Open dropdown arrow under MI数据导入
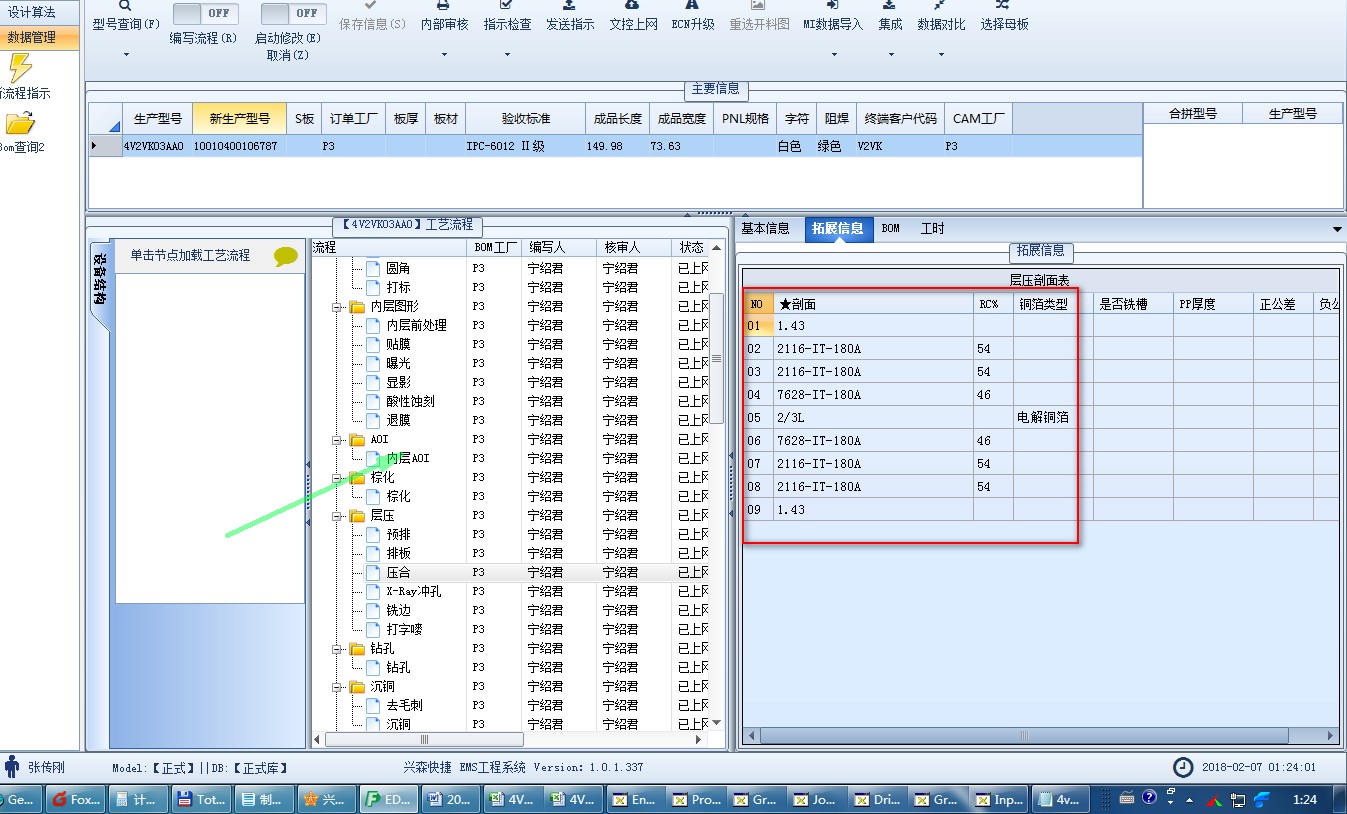This screenshot has width=1347, height=814. click(833, 54)
